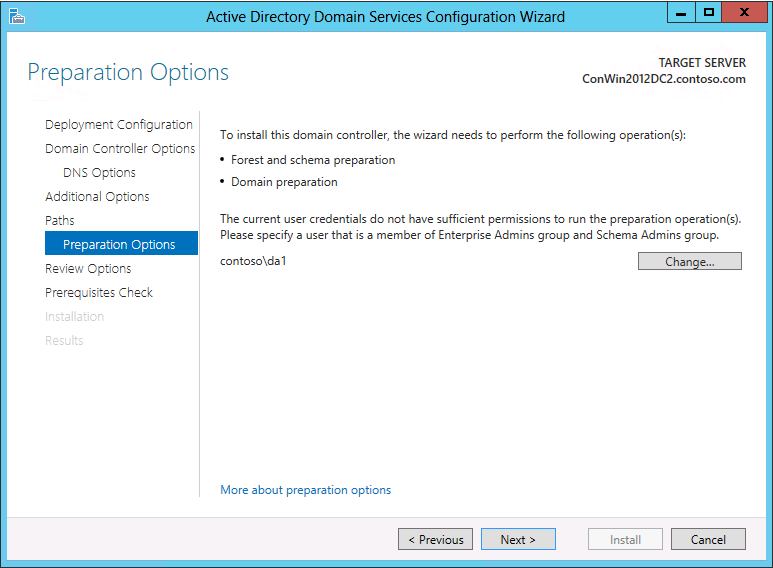Open Deployment Configuration step
The height and width of the screenshot is (568, 773).
[x=118, y=125]
